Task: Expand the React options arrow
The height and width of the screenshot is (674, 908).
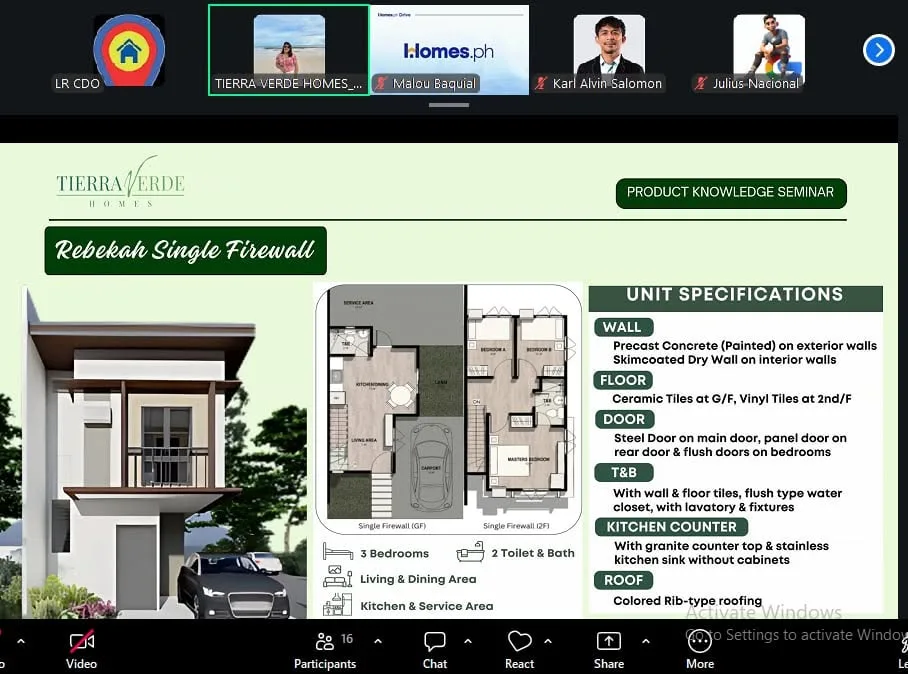Action: [x=548, y=642]
